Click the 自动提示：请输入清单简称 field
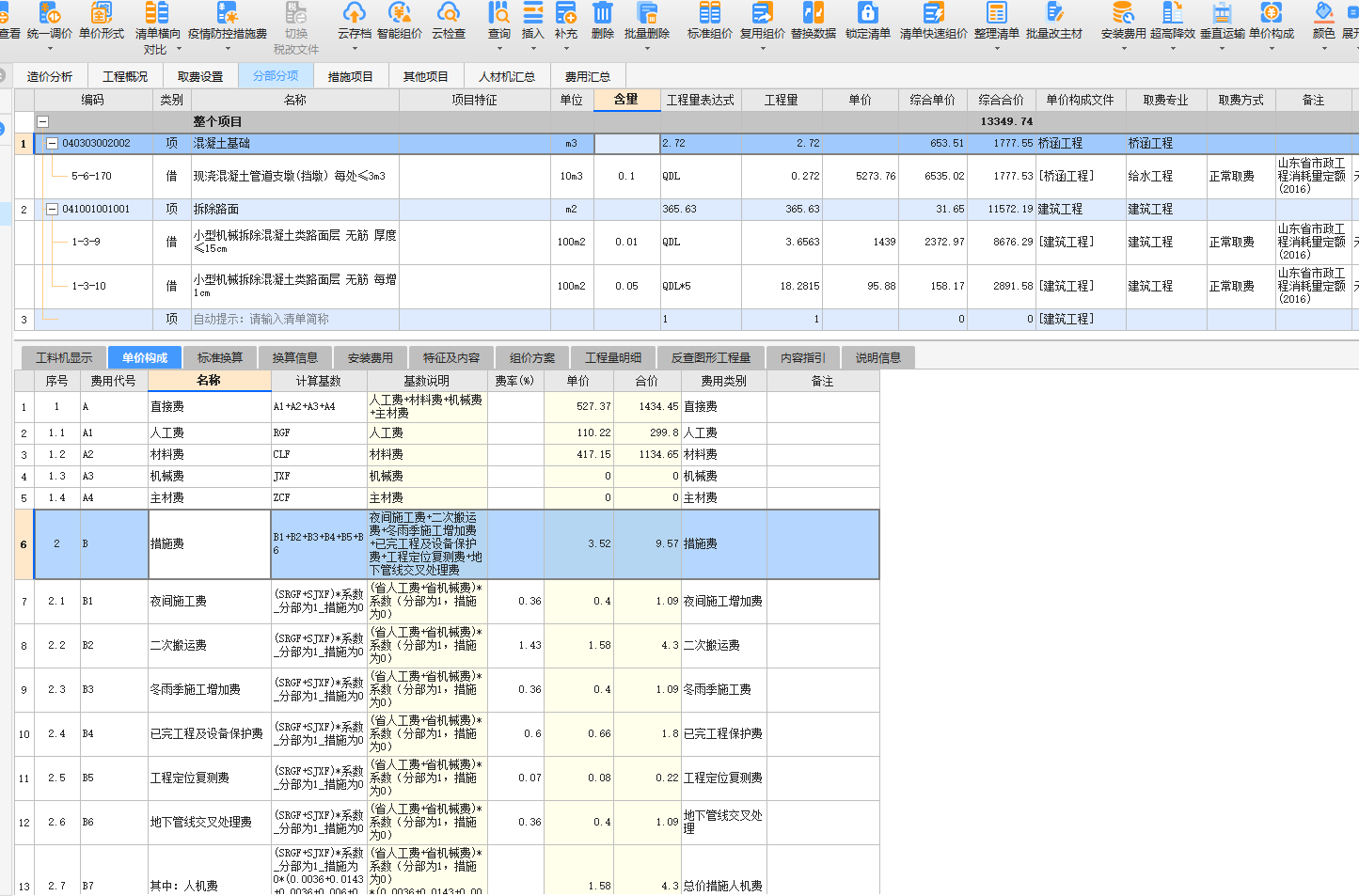Screen dimensions: 1359x896 (x=295, y=320)
